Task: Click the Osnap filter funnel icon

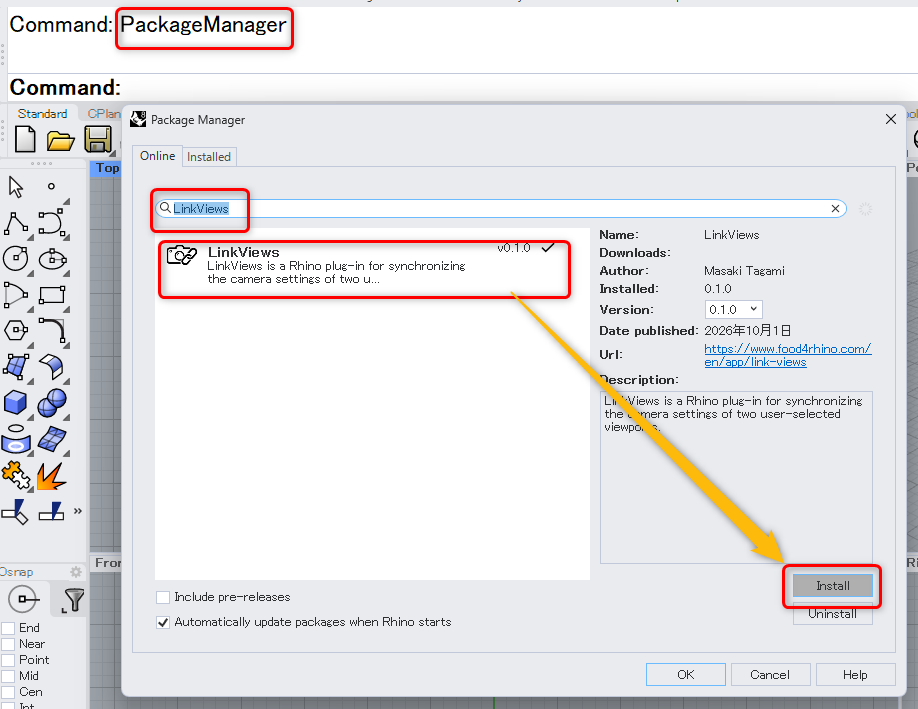Action: 74,600
